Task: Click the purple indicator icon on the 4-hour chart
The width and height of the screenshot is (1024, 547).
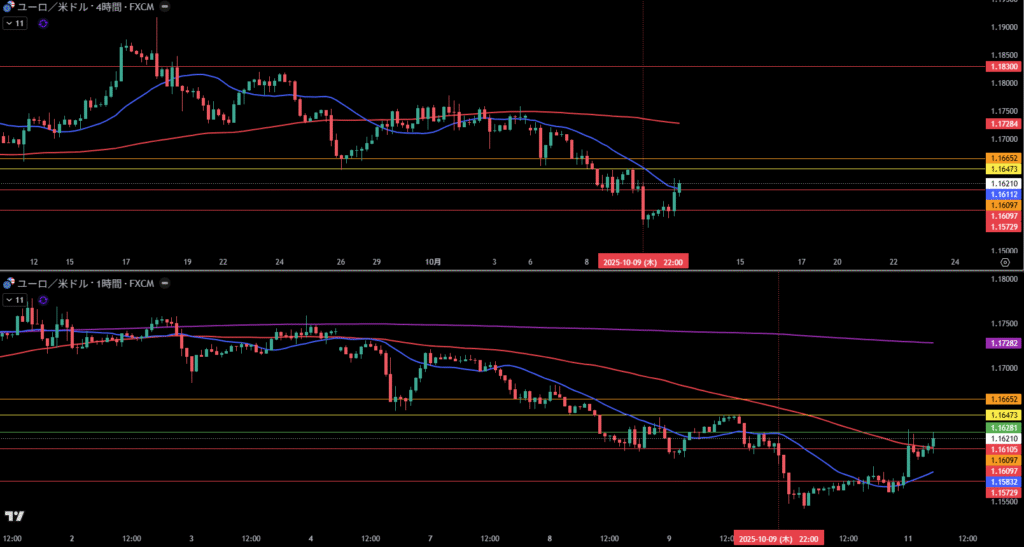Action: (x=43, y=23)
